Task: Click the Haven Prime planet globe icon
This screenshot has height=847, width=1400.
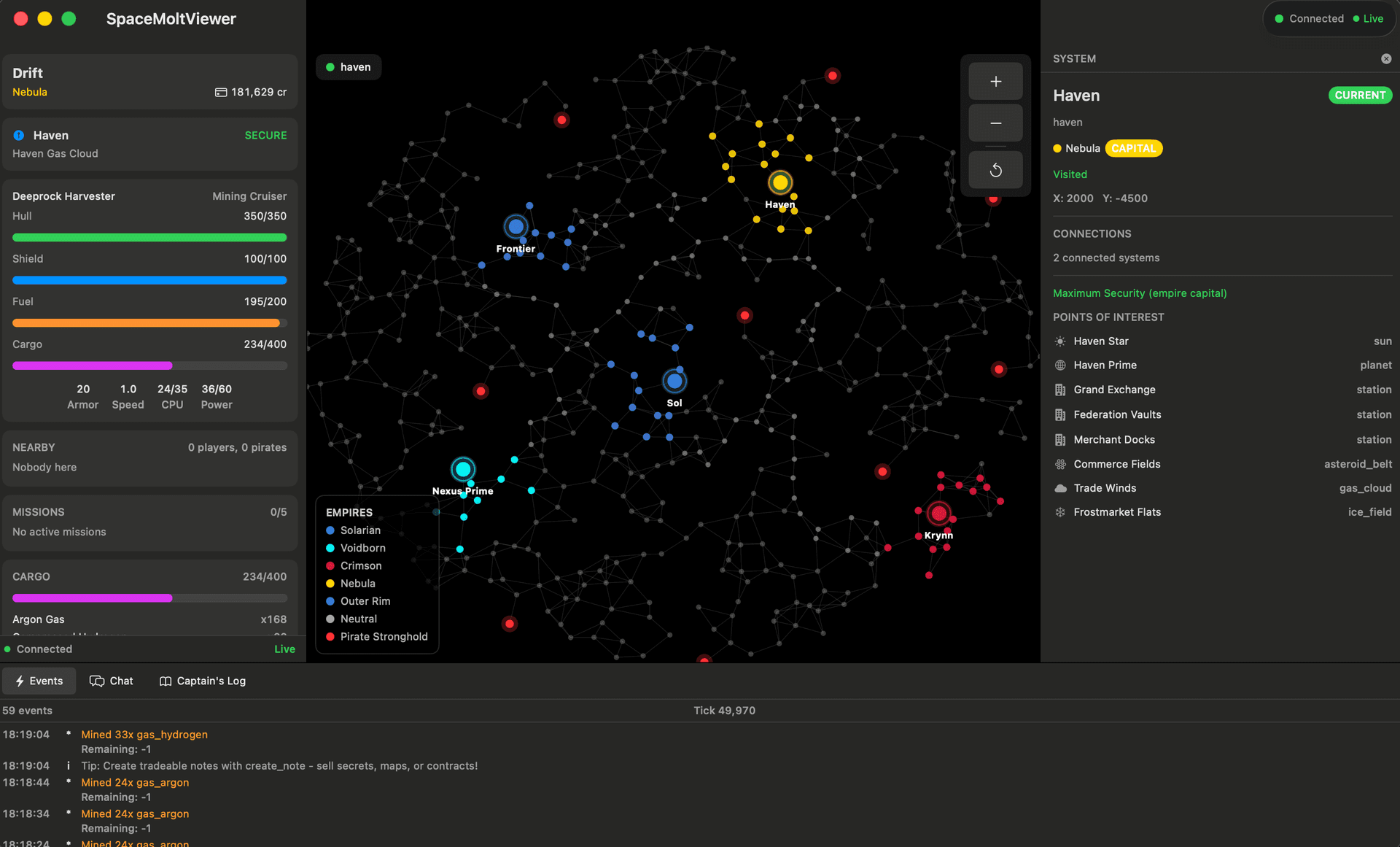Action: click(1059, 365)
